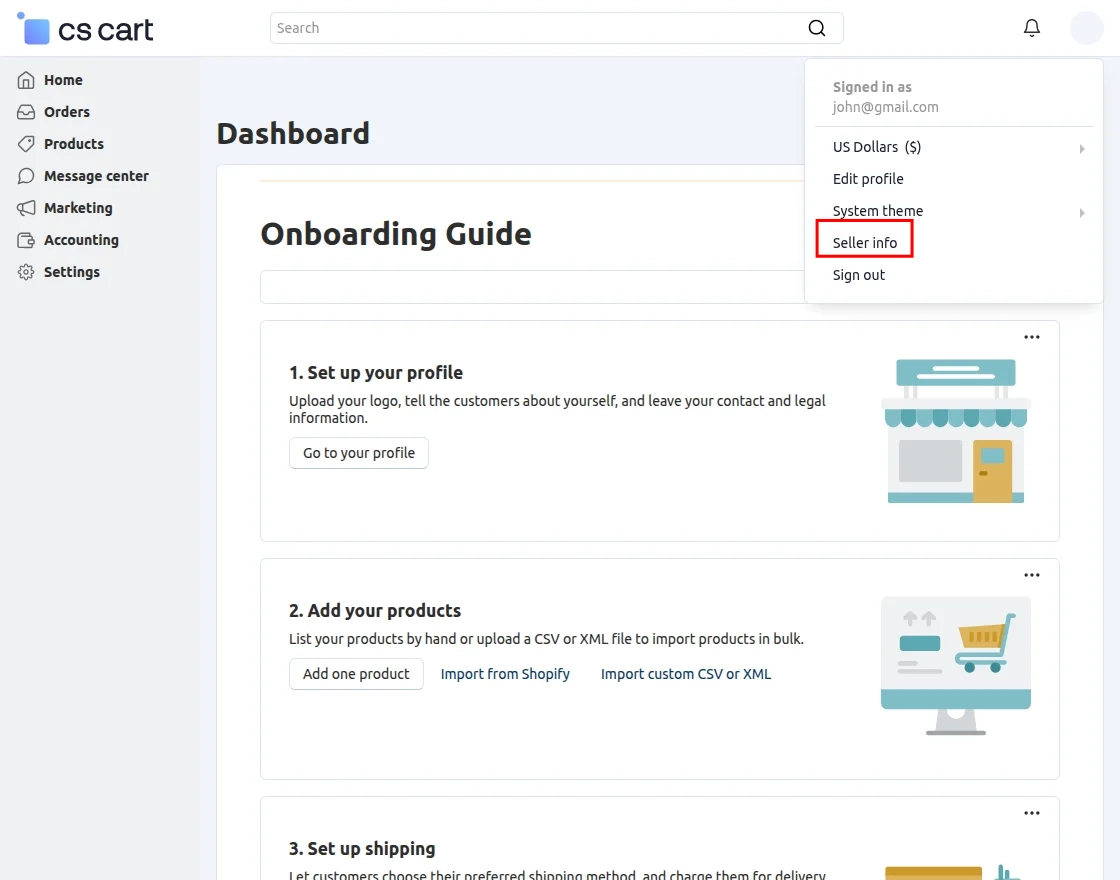This screenshot has width=1120, height=880.
Task: Click the Home icon in sidebar
Action: [26, 80]
